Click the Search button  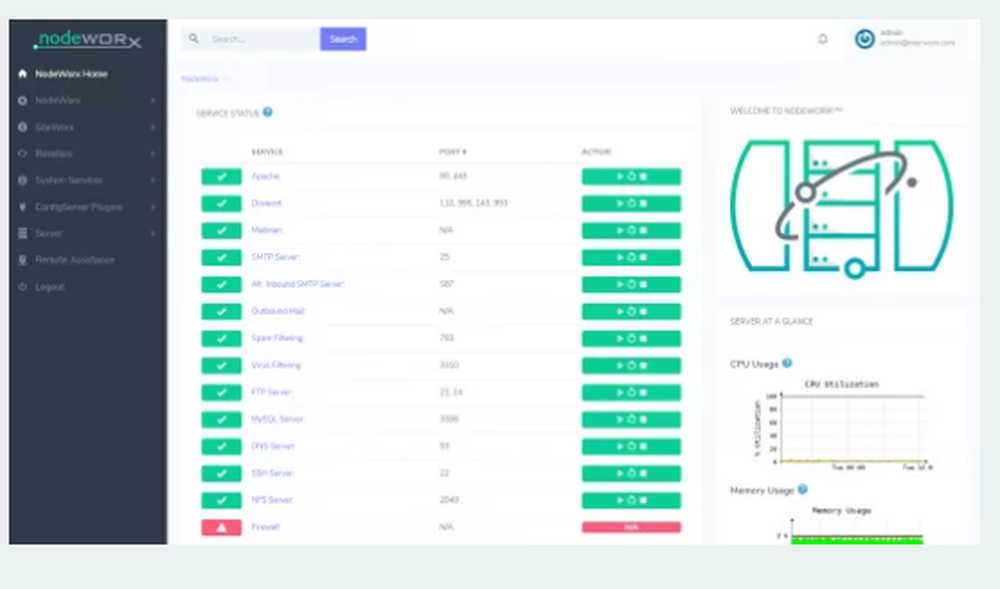pyautogui.click(x=343, y=39)
